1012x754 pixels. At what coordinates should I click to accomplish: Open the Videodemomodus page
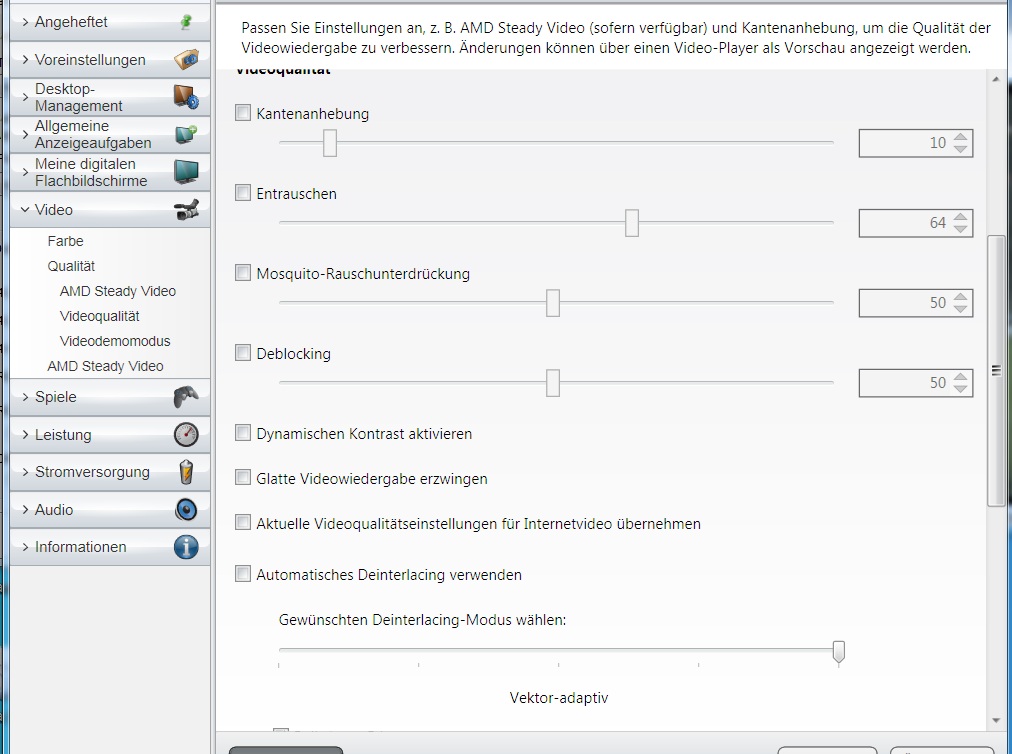coord(115,341)
